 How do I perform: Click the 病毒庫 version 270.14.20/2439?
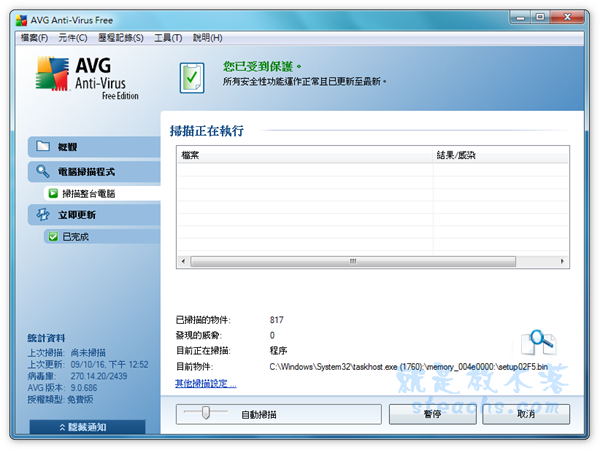tap(99, 376)
